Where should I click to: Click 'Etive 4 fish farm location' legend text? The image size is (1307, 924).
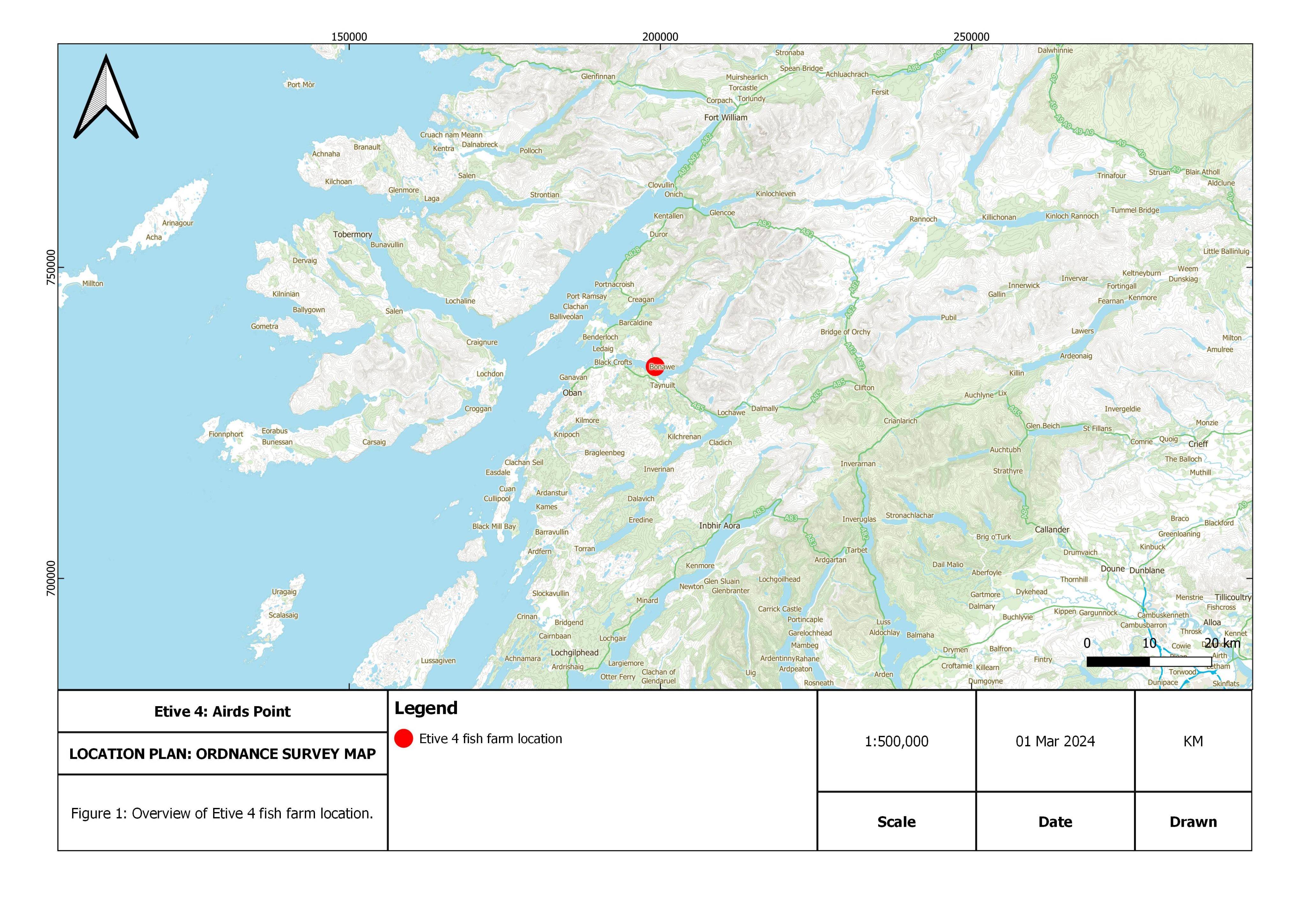tap(491, 738)
